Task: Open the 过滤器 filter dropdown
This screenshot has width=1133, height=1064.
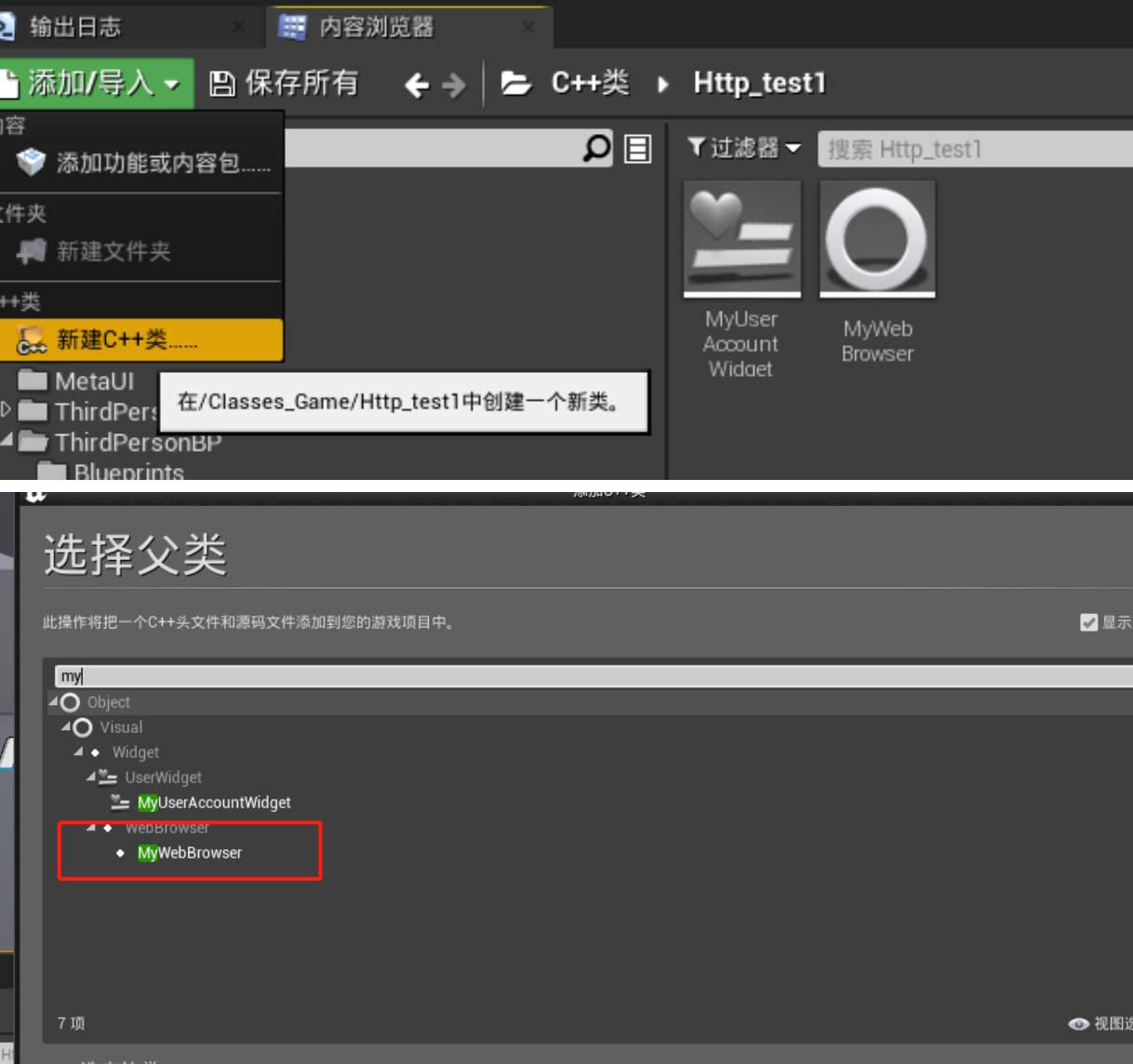Action: click(743, 148)
